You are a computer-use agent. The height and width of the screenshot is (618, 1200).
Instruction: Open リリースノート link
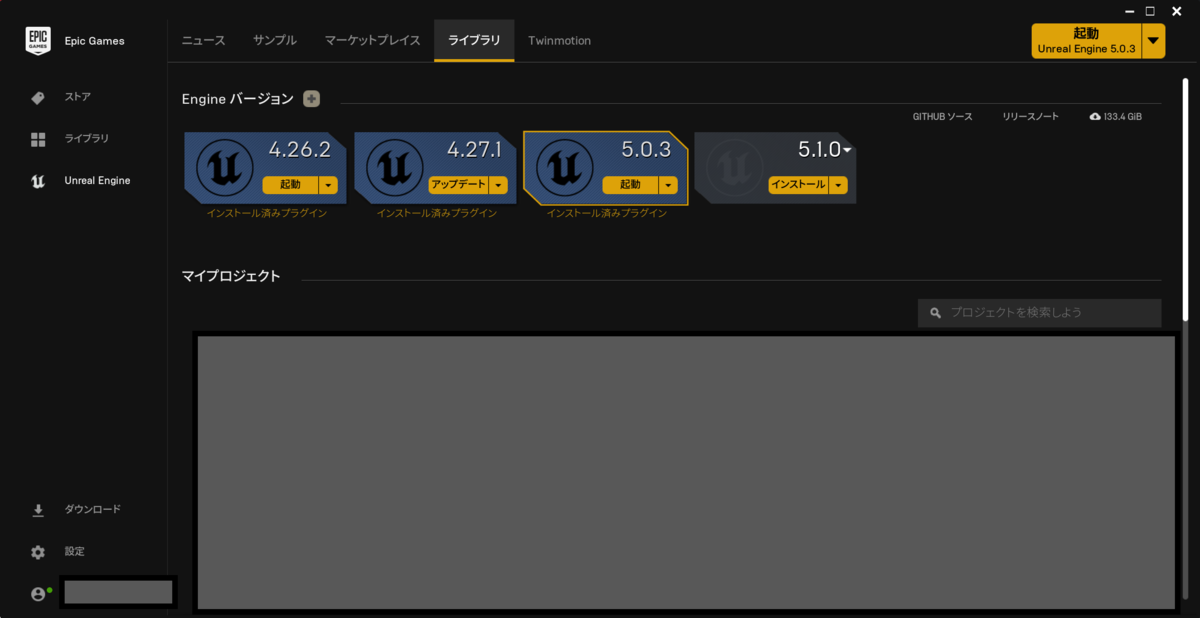[1030, 117]
